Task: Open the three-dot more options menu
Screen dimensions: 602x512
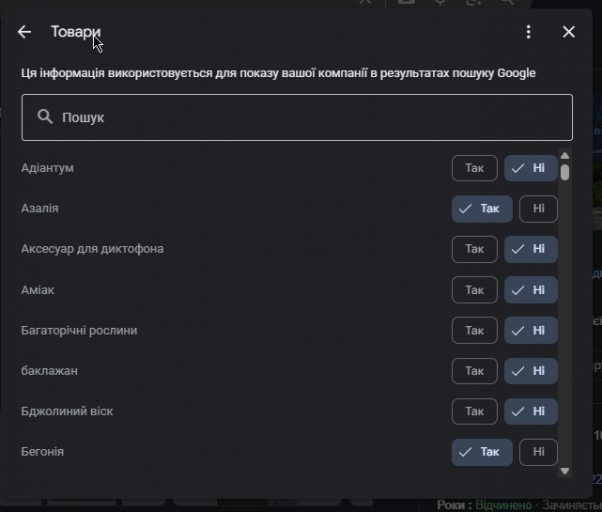Action: [x=529, y=32]
